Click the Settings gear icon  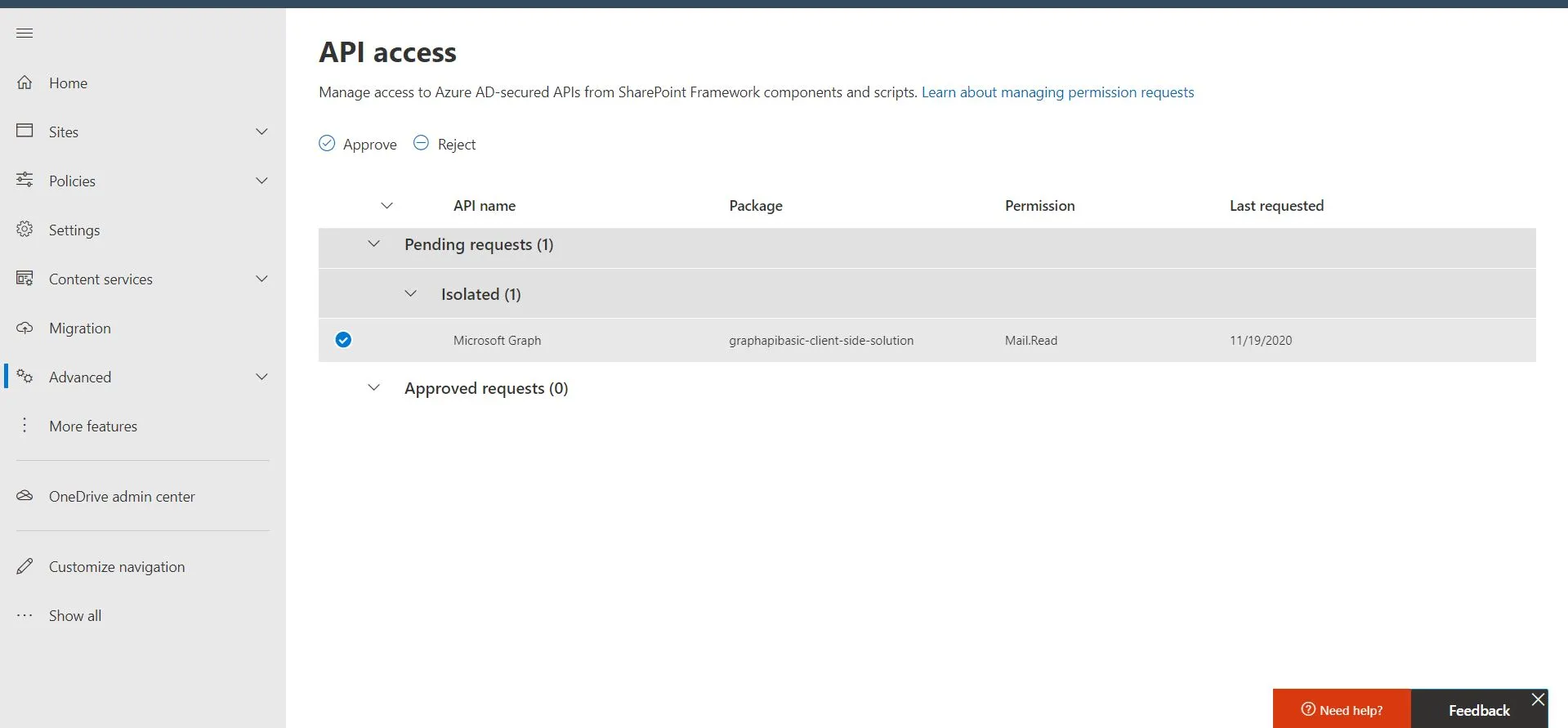coord(25,230)
